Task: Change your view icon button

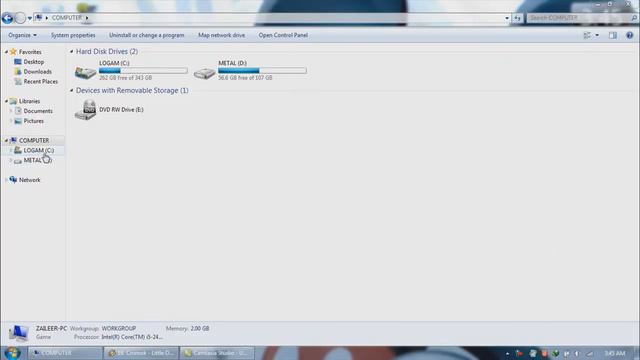Action: click(587, 36)
